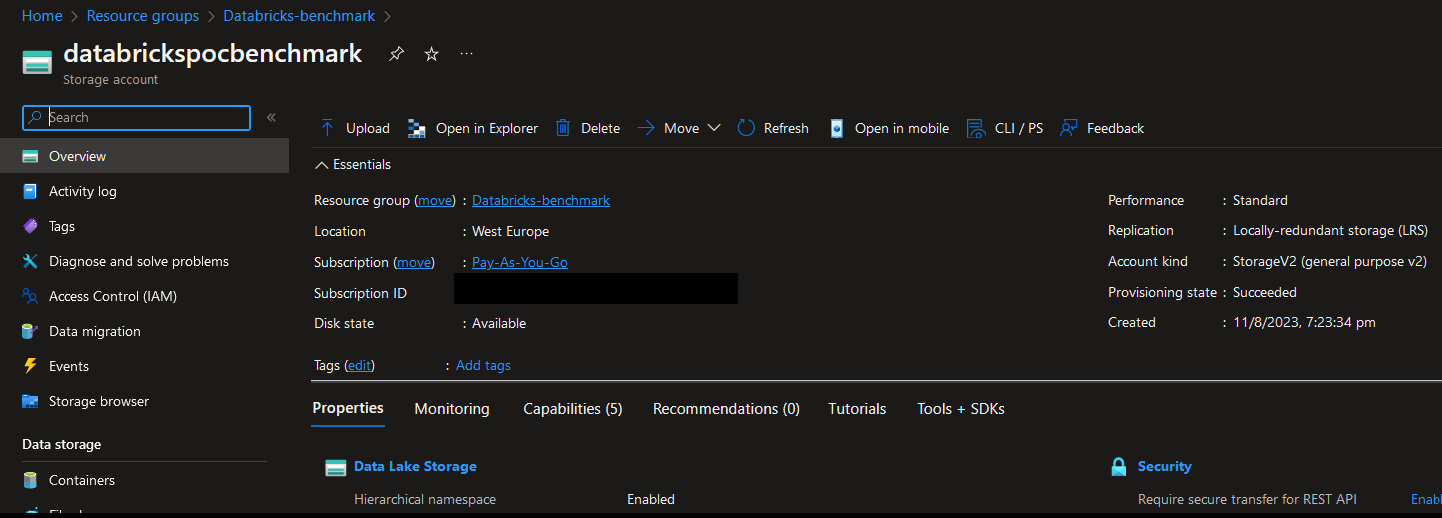The width and height of the screenshot is (1442, 518).
Task: Click the CLI / PS icon
Action: (x=976, y=128)
